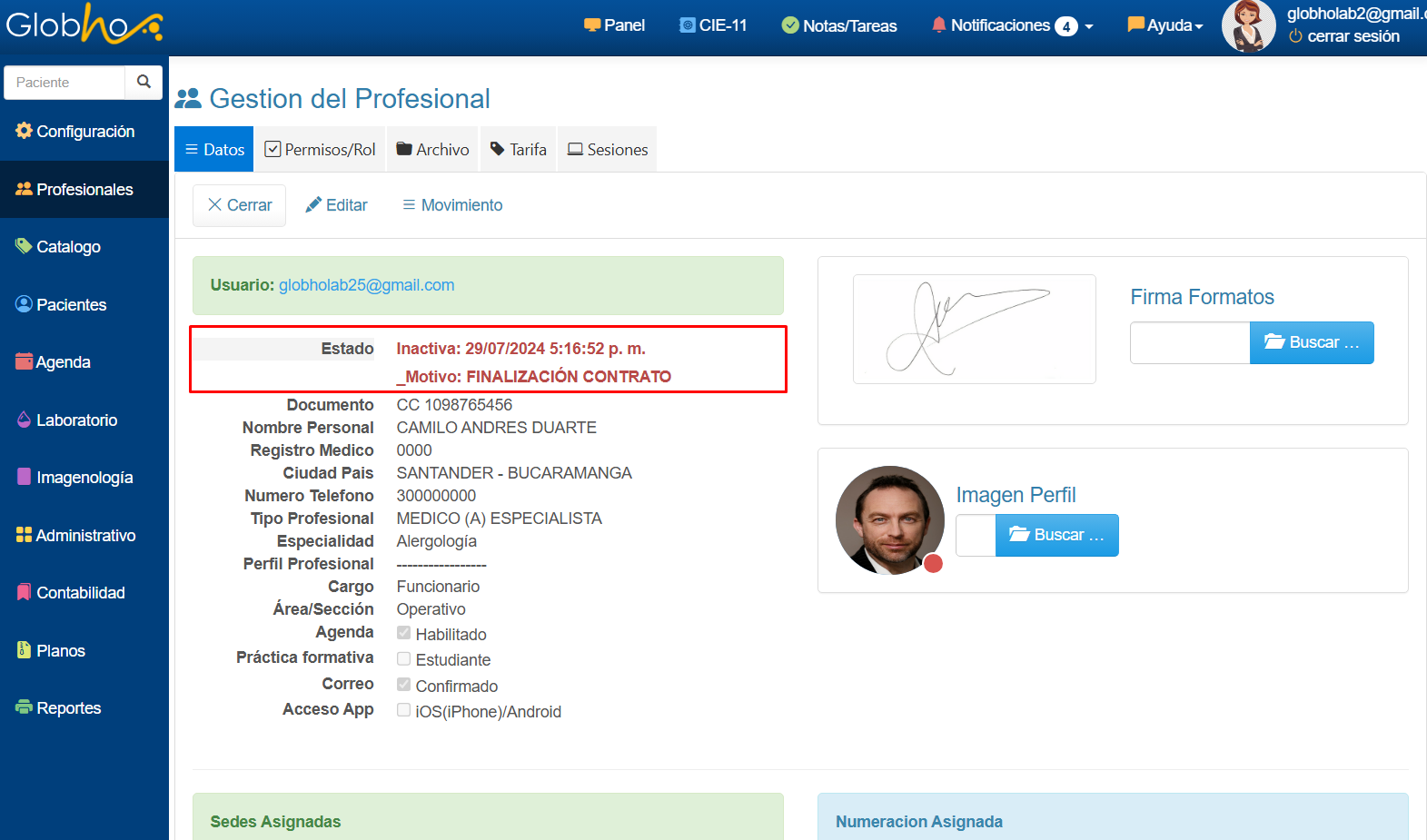
Task: Open CIE-11 from top bar
Action: [x=713, y=25]
